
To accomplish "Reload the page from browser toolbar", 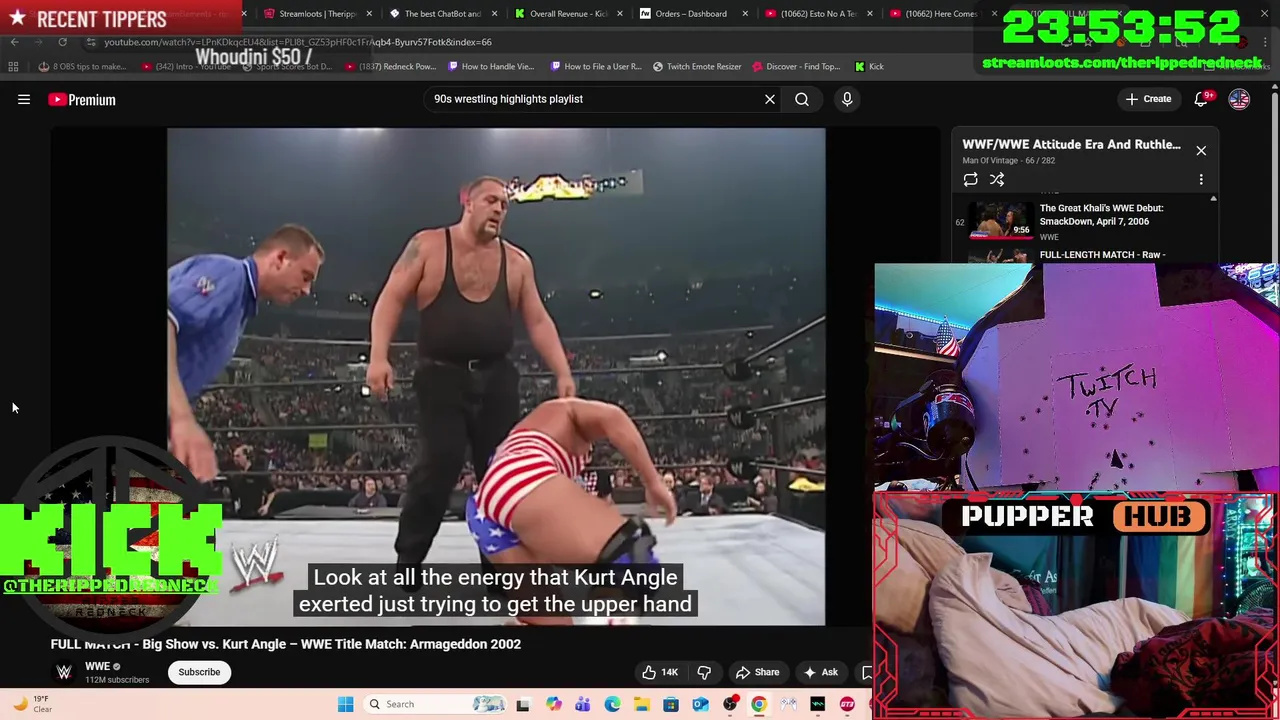I will tap(62, 42).
